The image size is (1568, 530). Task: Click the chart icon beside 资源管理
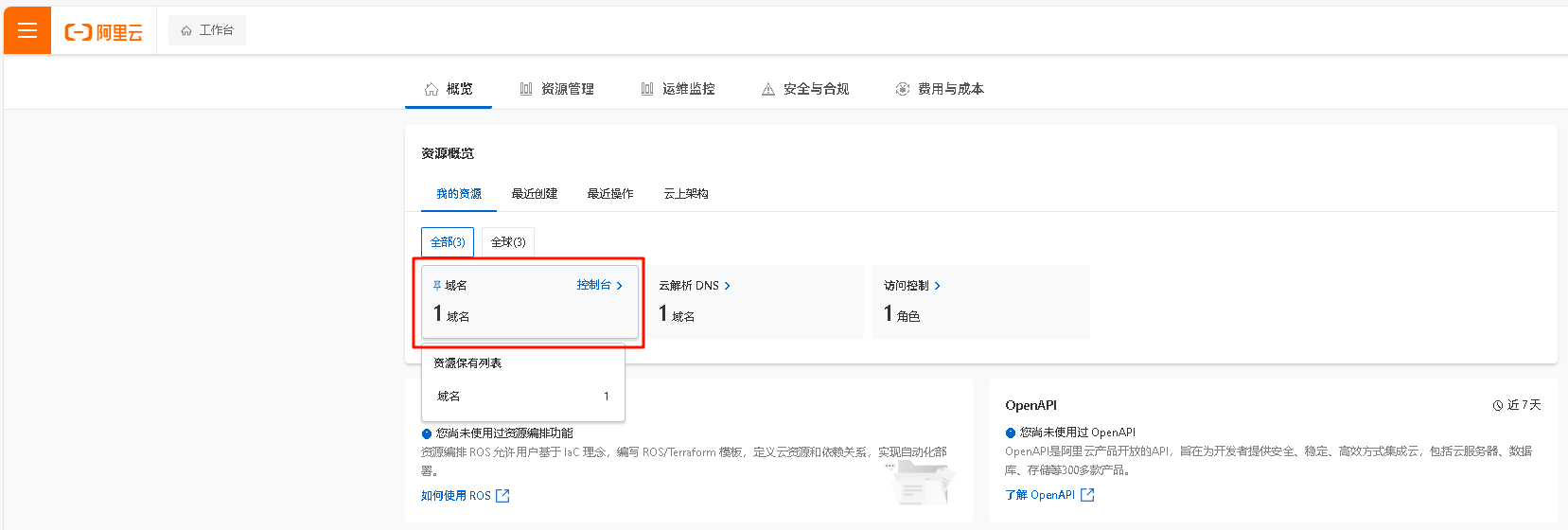526,89
